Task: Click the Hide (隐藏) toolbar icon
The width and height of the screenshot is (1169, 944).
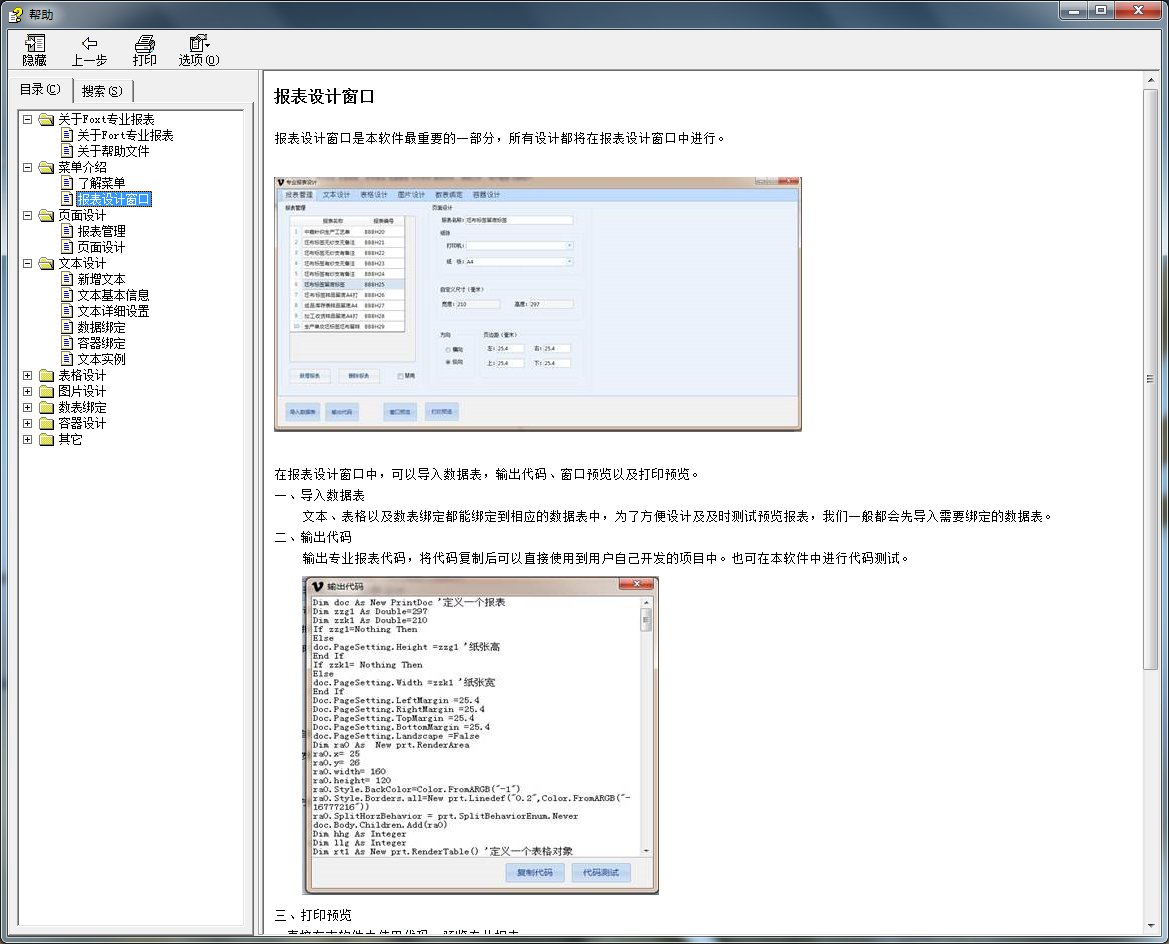Action: click(35, 43)
